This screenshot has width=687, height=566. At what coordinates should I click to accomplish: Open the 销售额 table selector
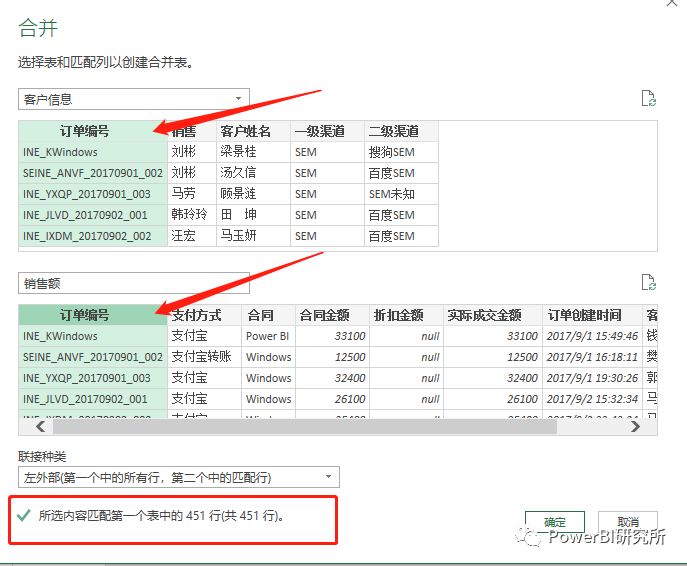[x=134, y=283]
